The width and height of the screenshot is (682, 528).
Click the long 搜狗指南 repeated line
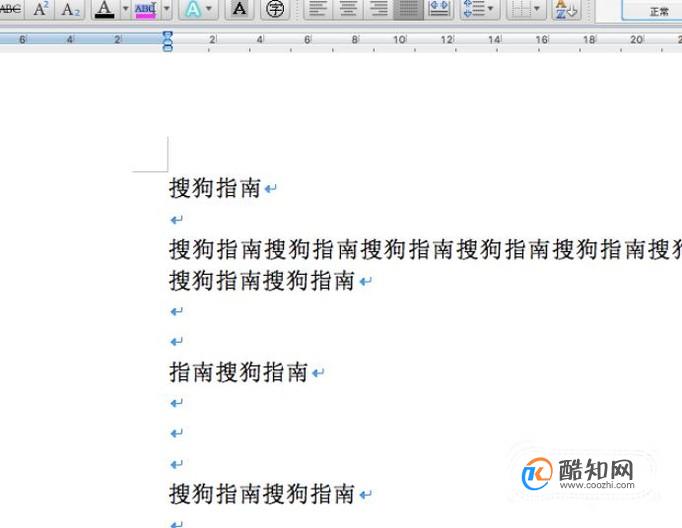click(x=425, y=250)
